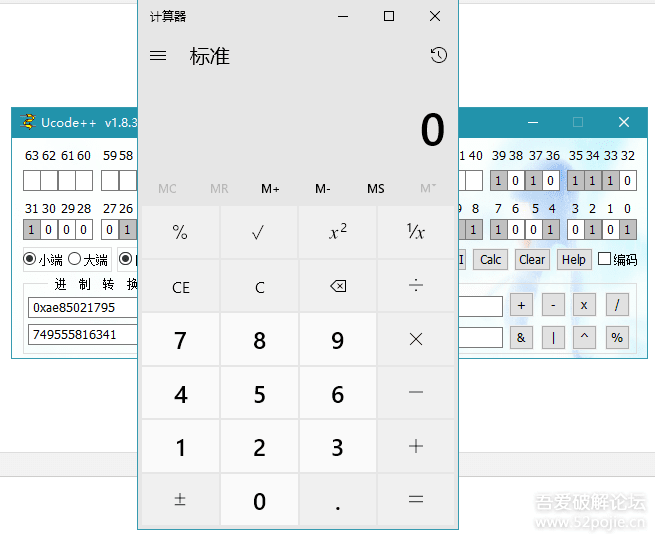Compute reciprocal with 1/x key
Screen dimensions: 655x539
(416, 232)
